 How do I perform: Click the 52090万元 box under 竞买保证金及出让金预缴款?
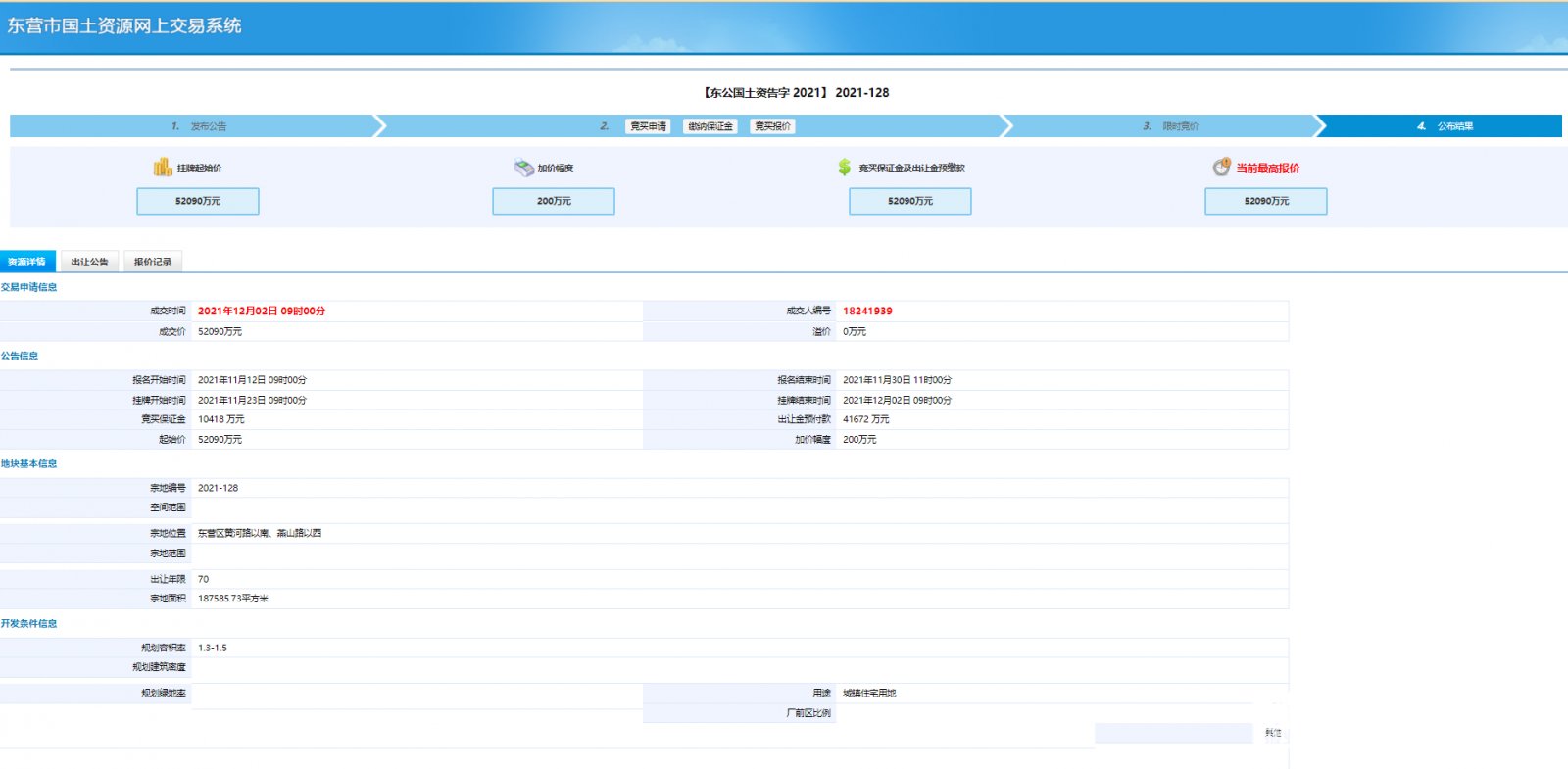pos(910,201)
